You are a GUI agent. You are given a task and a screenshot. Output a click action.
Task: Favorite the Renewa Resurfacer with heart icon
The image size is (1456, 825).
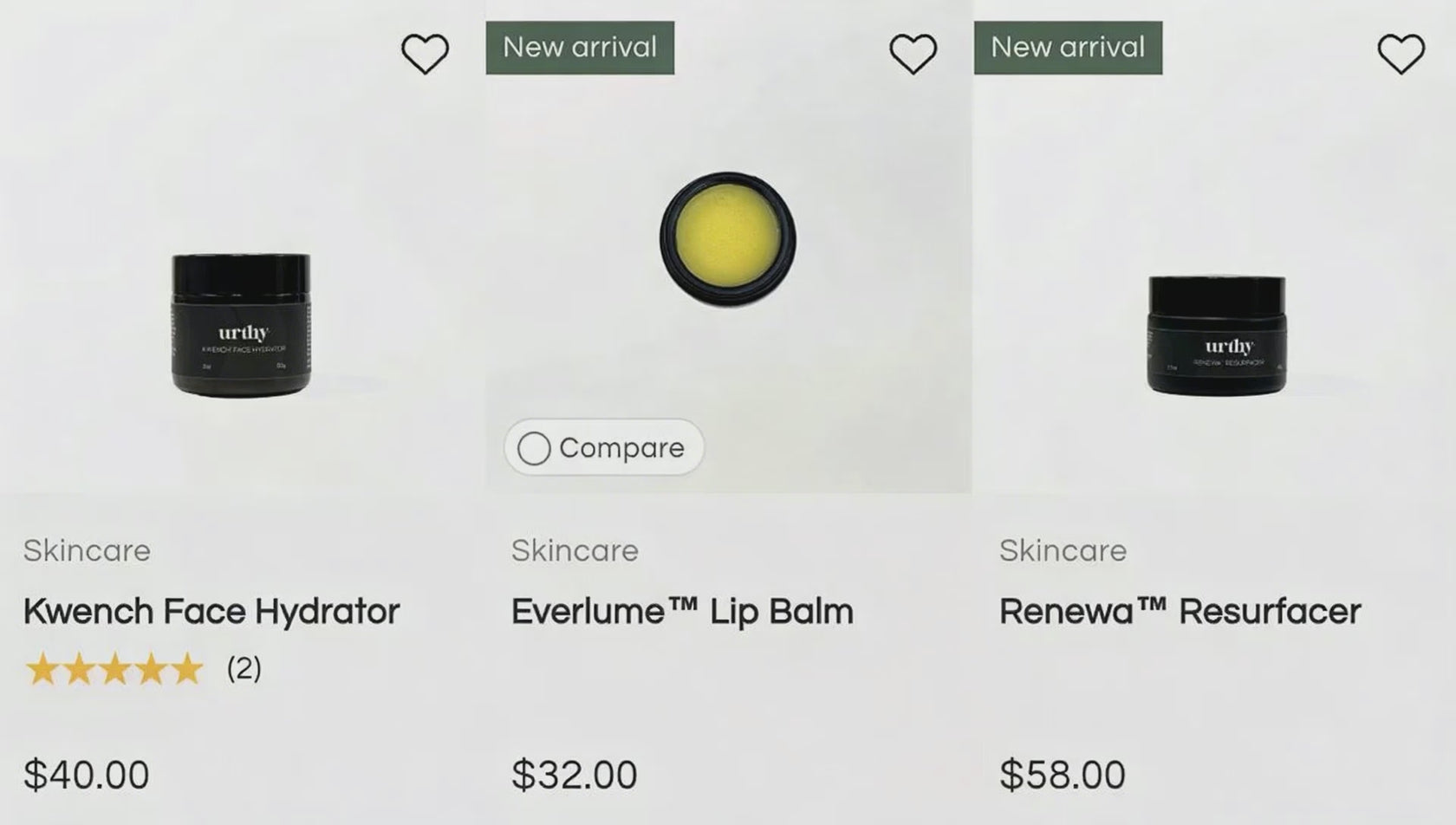[x=1401, y=54]
